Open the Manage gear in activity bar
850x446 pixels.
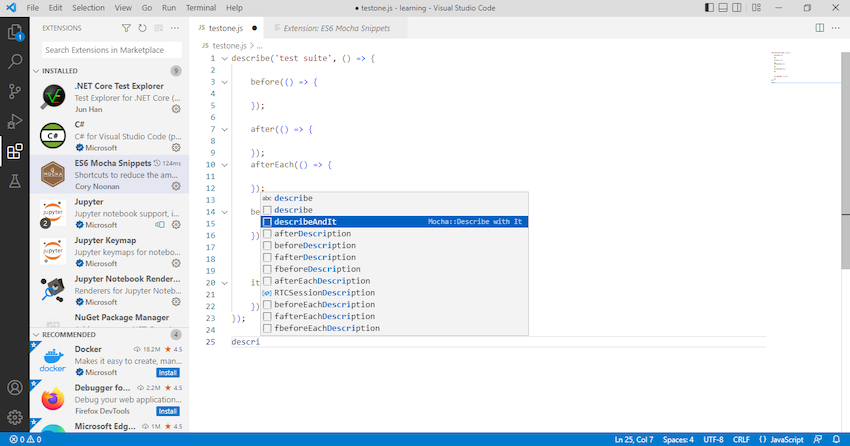click(x=15, y=417)
